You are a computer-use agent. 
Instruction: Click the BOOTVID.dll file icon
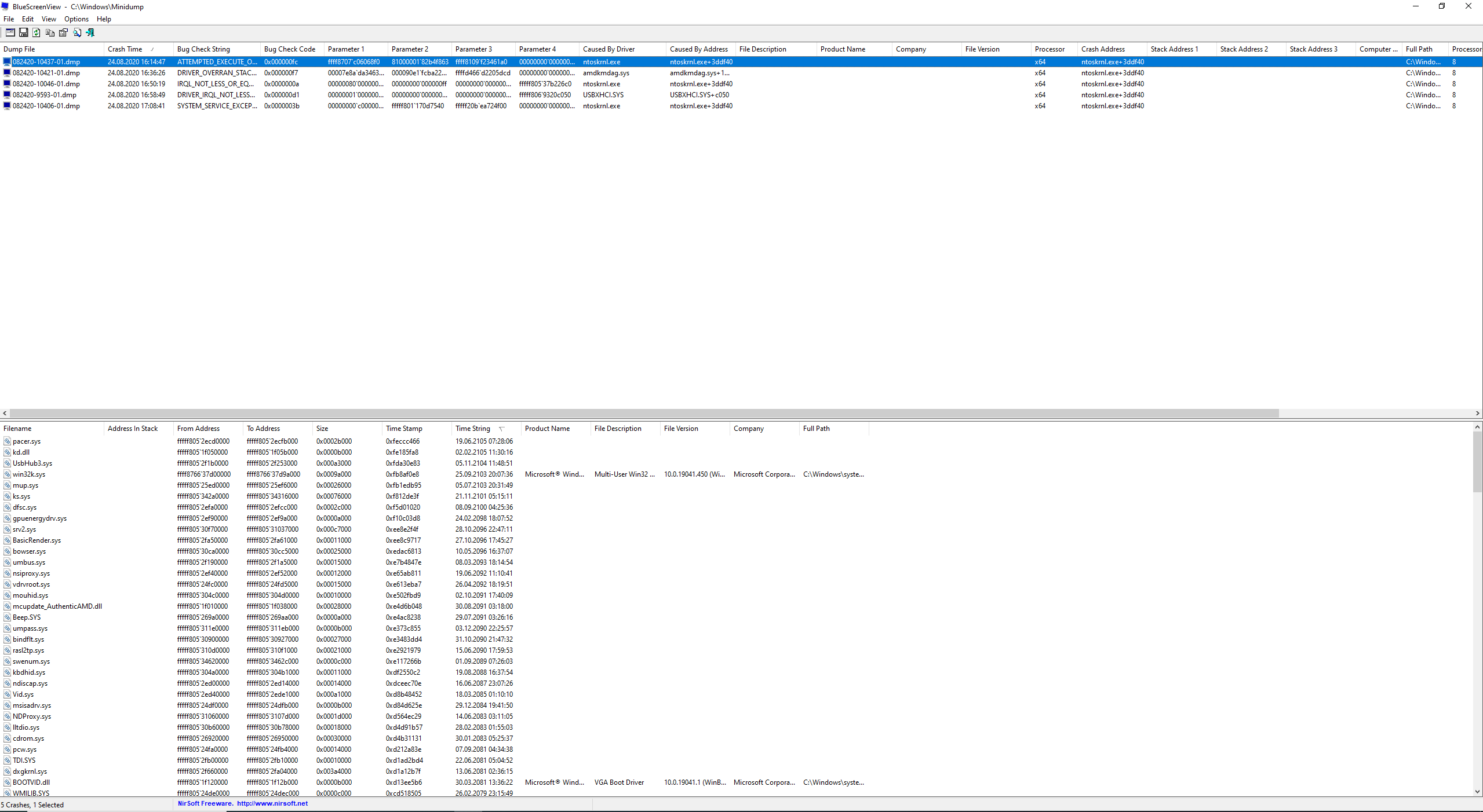(7, 782)
